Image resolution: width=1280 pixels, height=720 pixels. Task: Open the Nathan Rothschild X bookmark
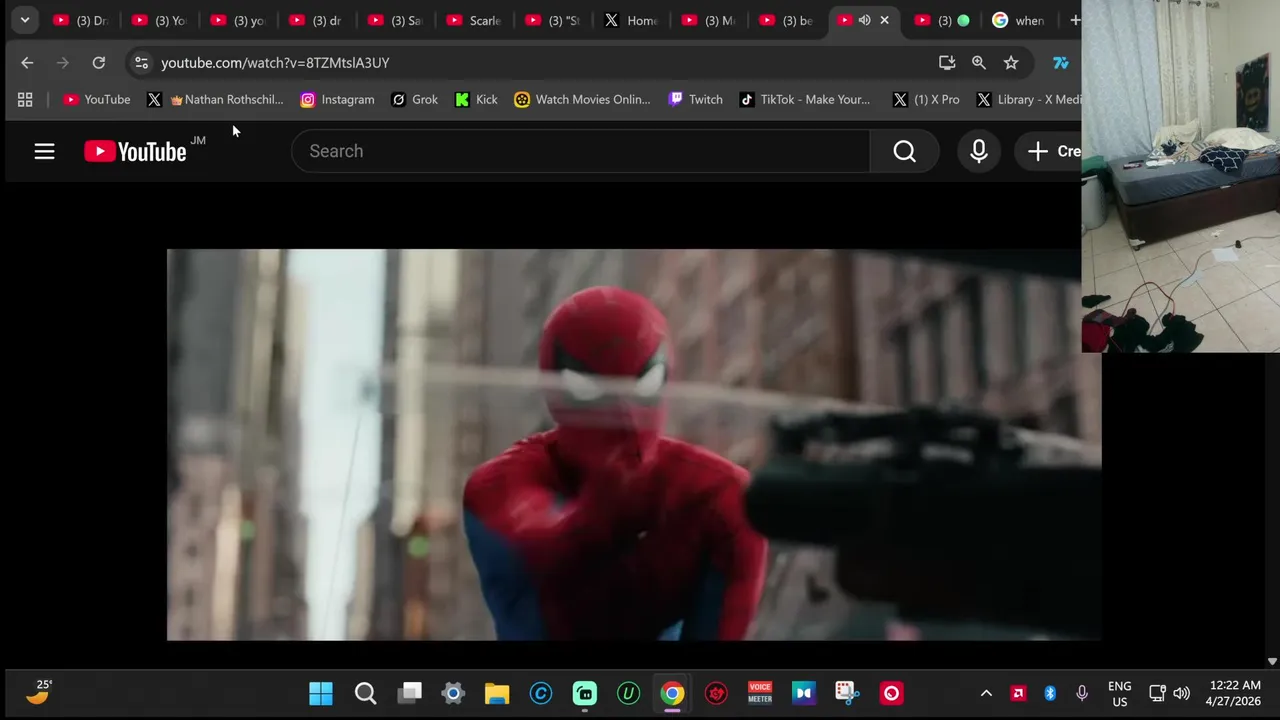pyautogui.click(x=215, y=99)
